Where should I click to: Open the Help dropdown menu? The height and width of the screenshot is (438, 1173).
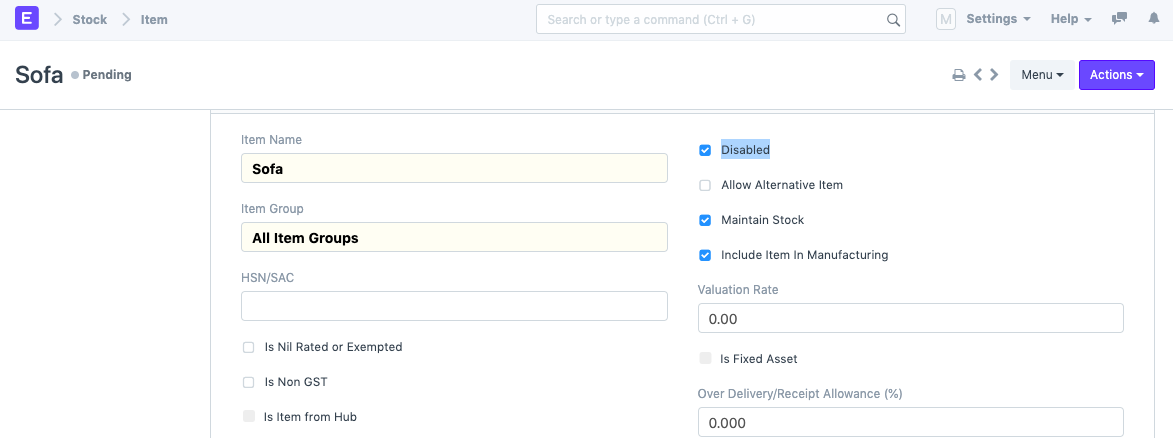(1071, 19)
